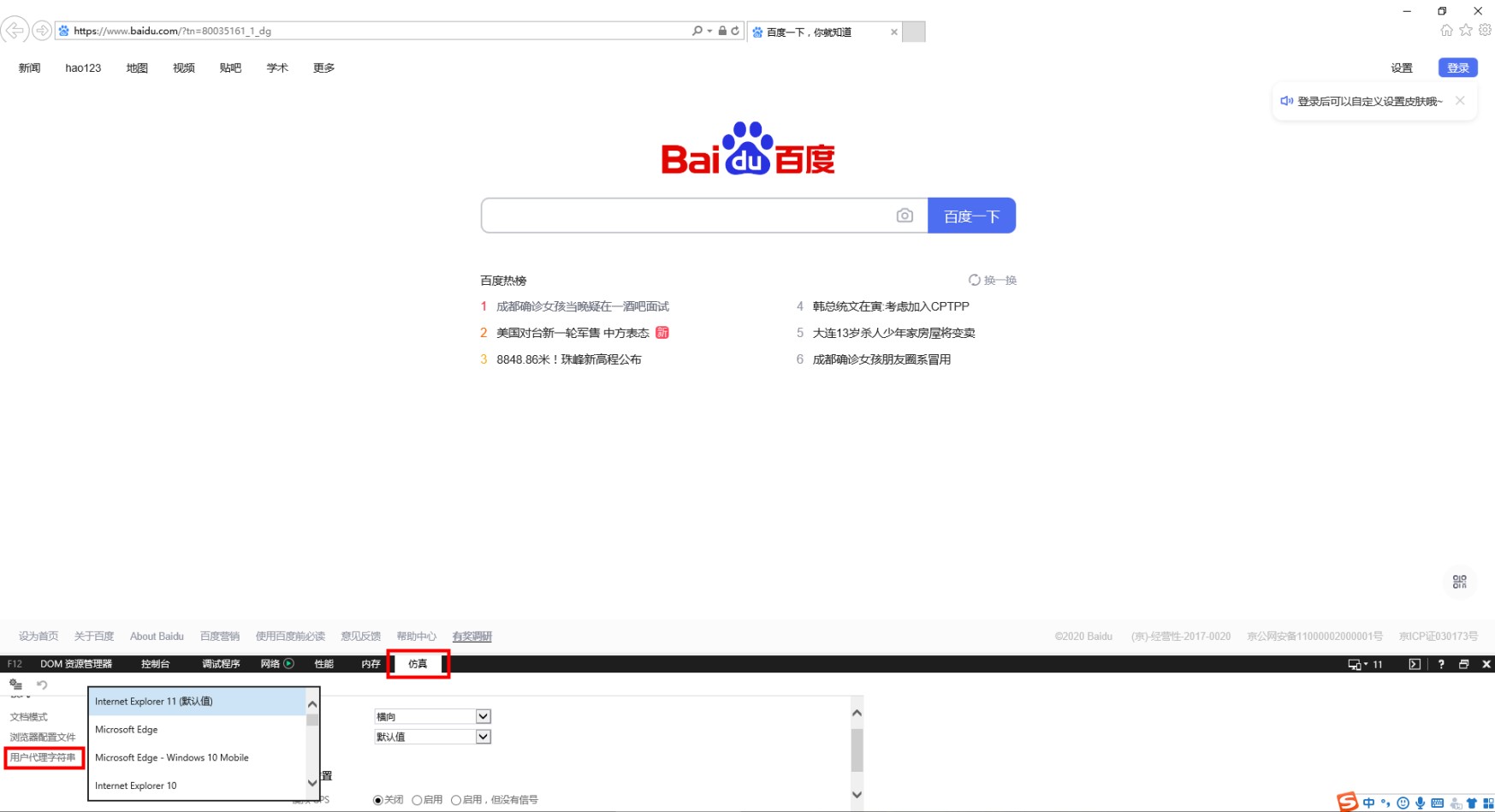Open the Sogou soft keyboard icon
The height and width of the screenshot is (812, 1495).
[1438, 803]
